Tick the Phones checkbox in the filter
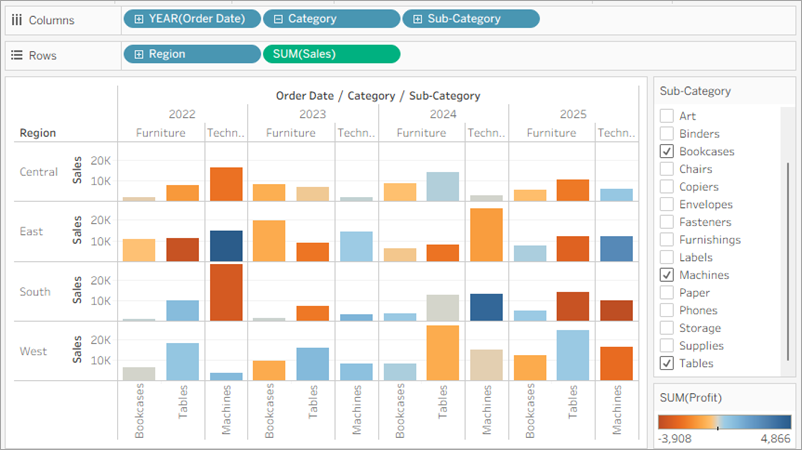Image resolution: width=802 pixels, height=450 pixels. pos(667,310)
